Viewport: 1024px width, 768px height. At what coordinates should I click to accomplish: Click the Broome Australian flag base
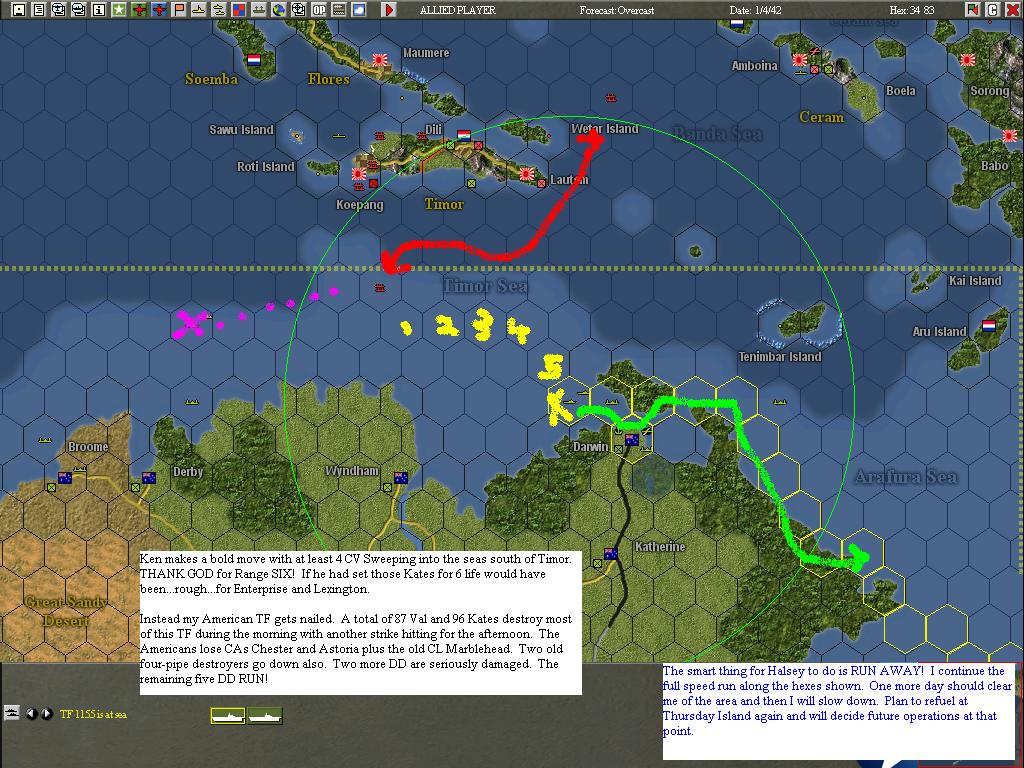65,477
